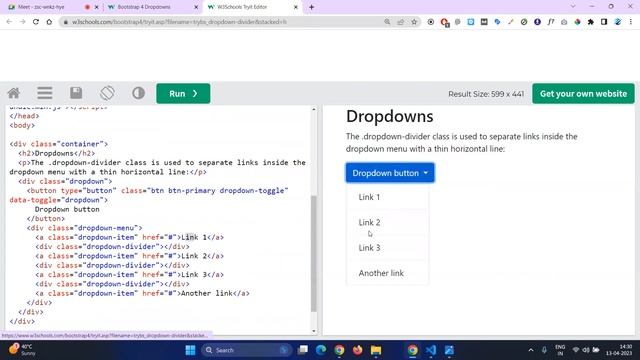Click the taskbar Search box
This screenshot has width=640, height=360.
pos(247,350)
